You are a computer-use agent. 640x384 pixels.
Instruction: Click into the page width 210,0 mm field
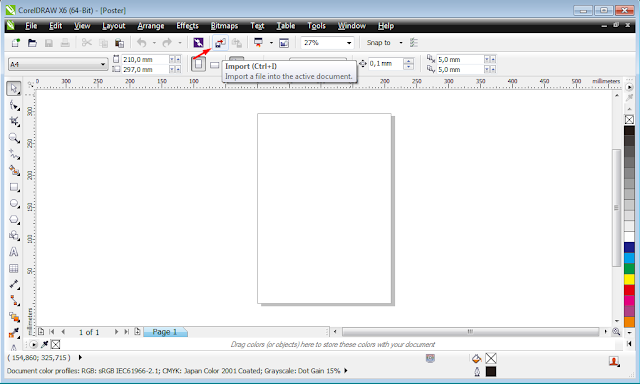coord(145,60)
